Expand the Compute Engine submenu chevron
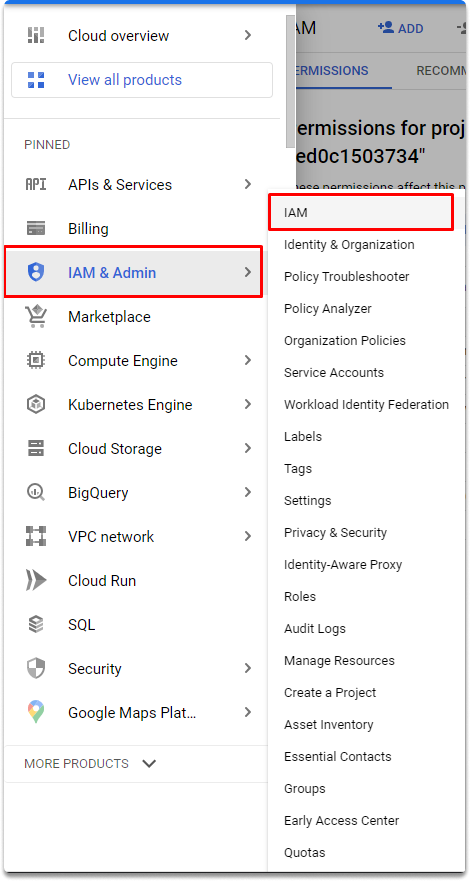The image size is (470, 881). 248,361
